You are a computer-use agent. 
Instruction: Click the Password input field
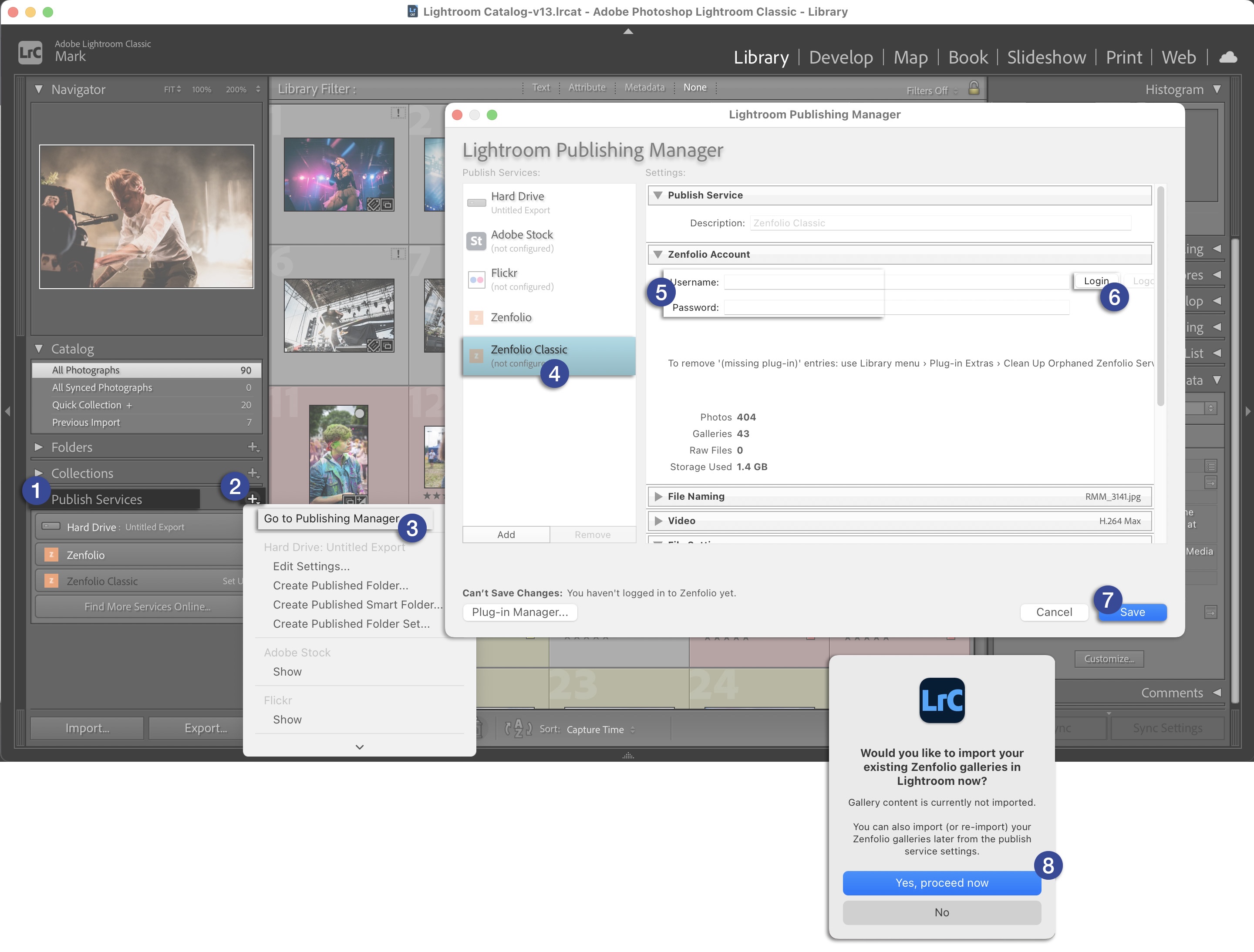click(x=896, y=307)
